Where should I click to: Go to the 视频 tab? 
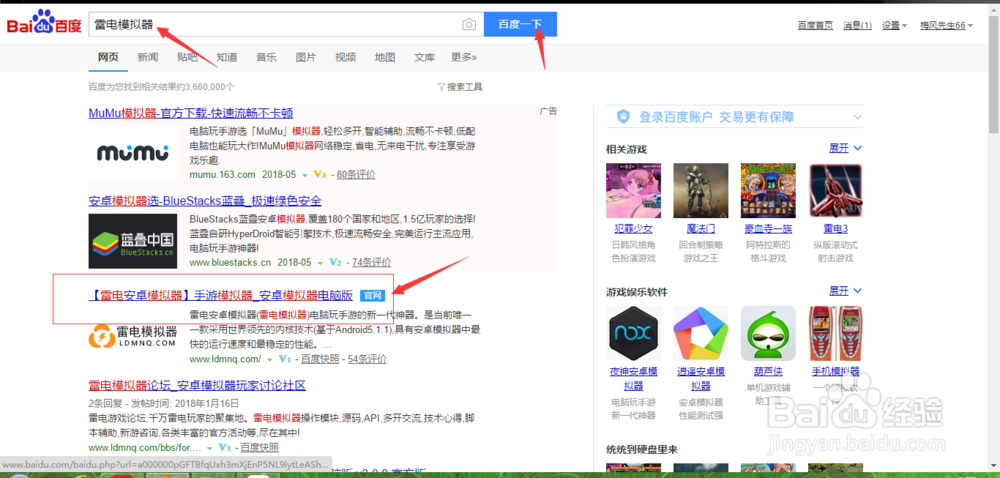pos(345,57)
